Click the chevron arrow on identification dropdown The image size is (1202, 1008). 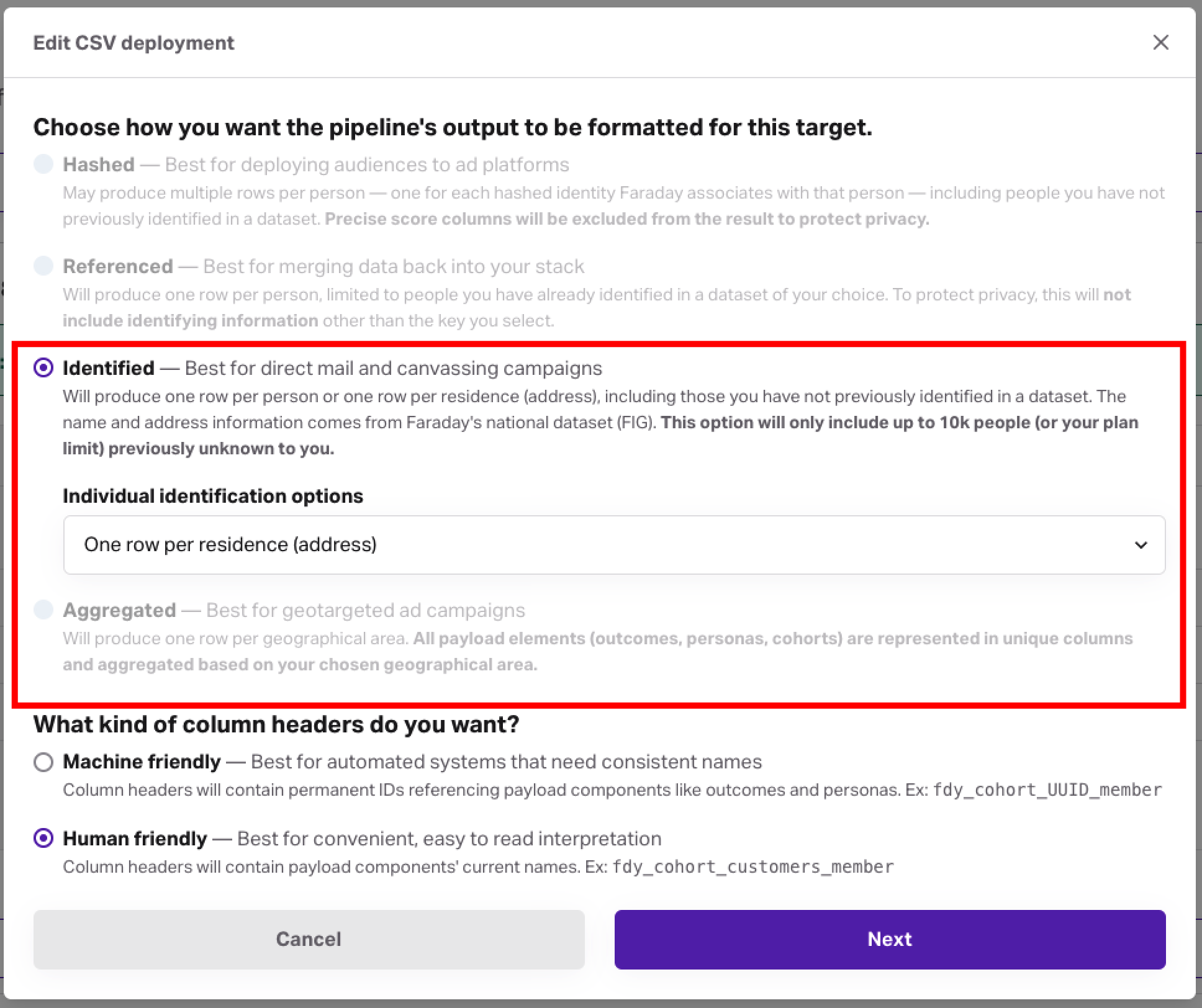click(x=1141, y=545)
